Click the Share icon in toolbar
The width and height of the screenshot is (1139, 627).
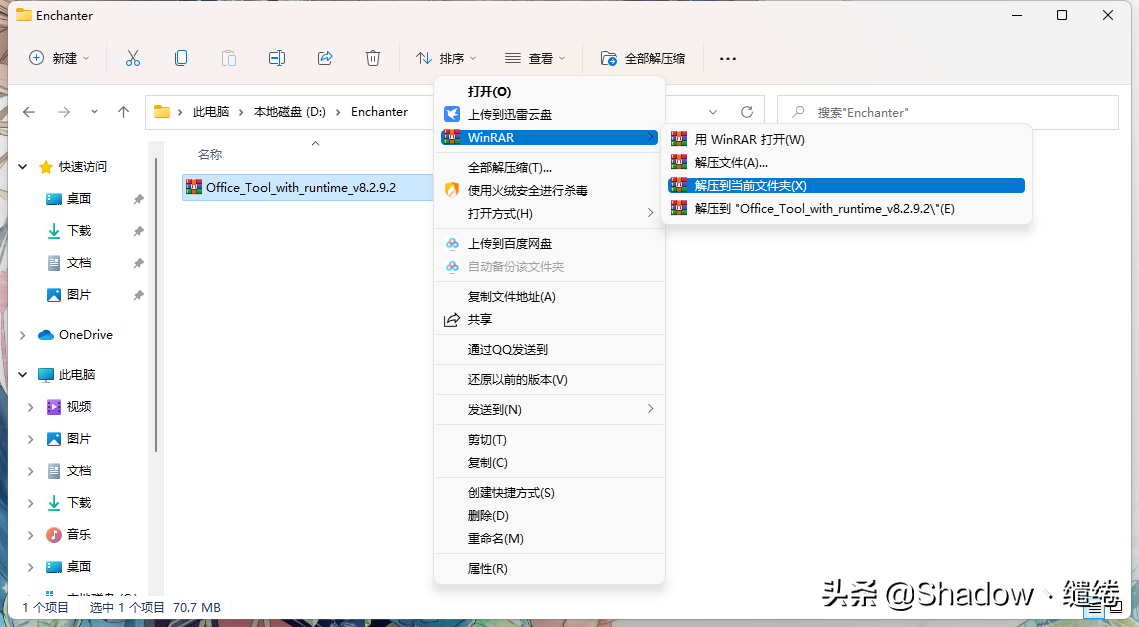325,58
